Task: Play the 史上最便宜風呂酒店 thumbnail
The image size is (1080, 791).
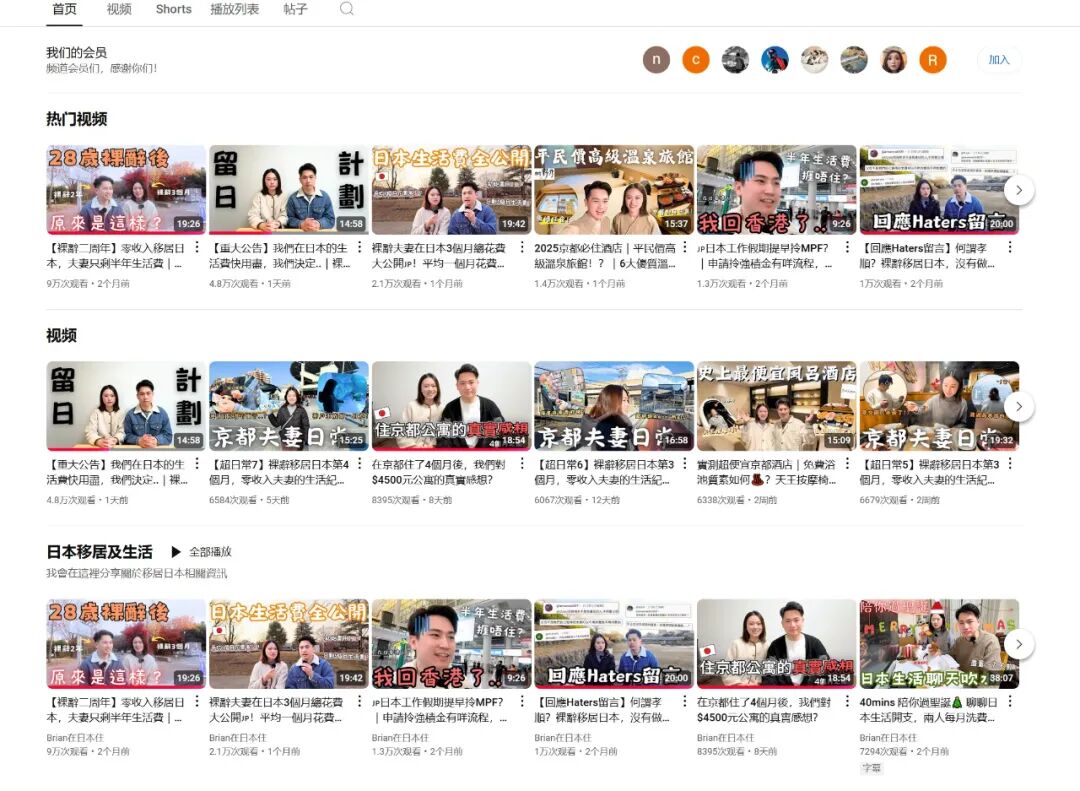Action: 776,407
